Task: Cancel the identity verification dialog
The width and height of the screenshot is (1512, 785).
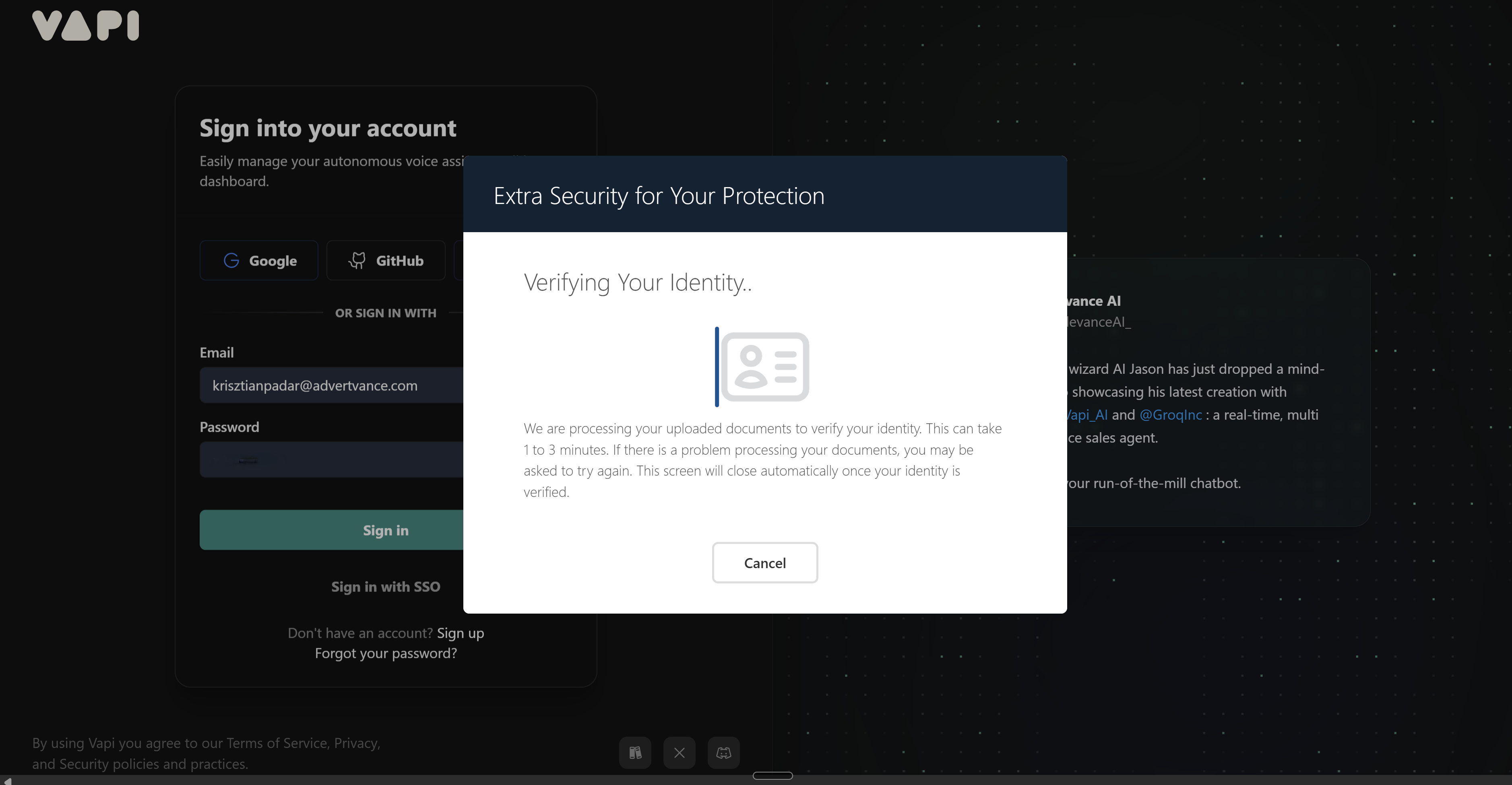Action: pyautogui.click(x=764, y=563)
